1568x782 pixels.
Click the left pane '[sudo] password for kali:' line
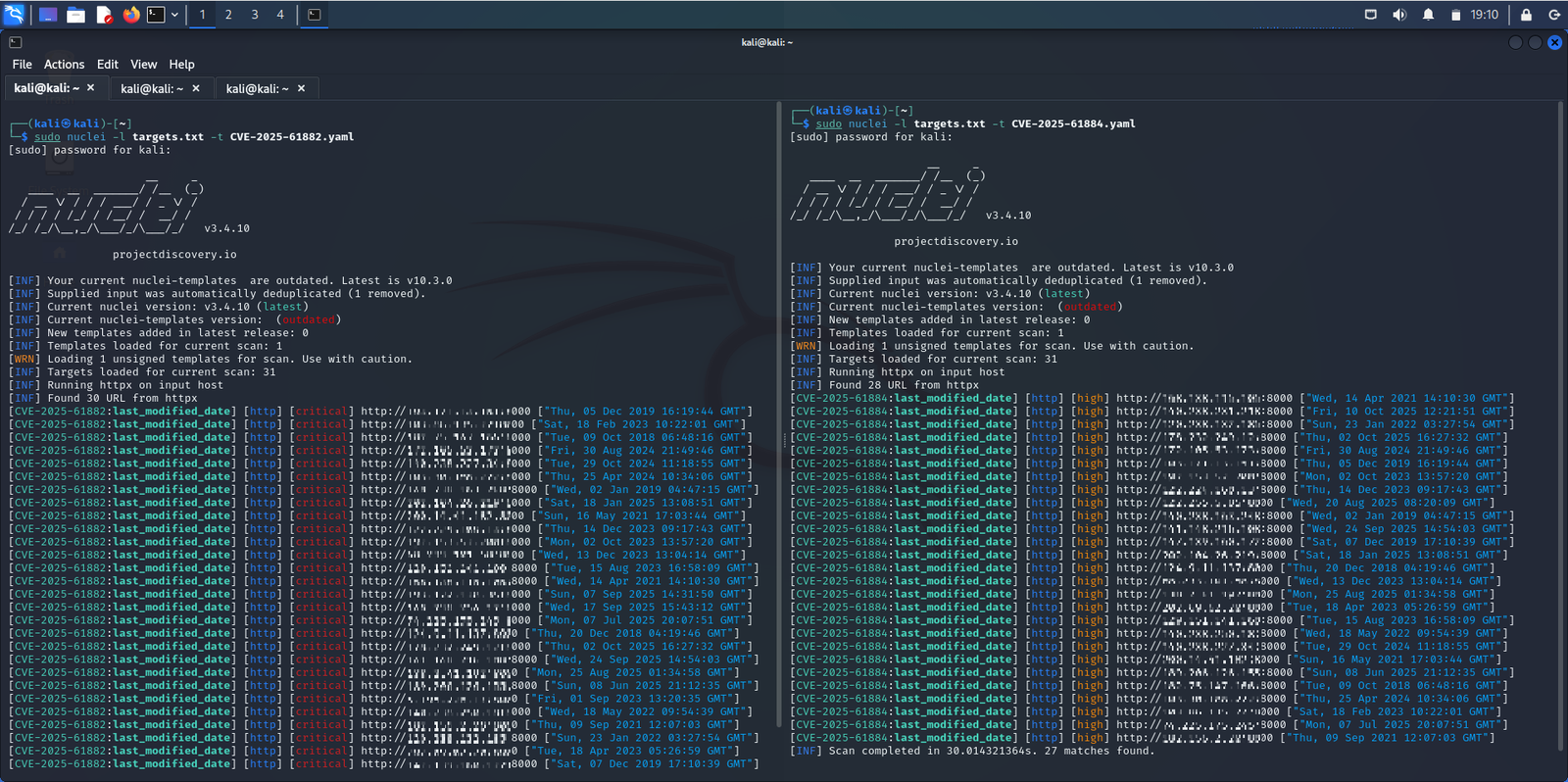pos(89,150)
